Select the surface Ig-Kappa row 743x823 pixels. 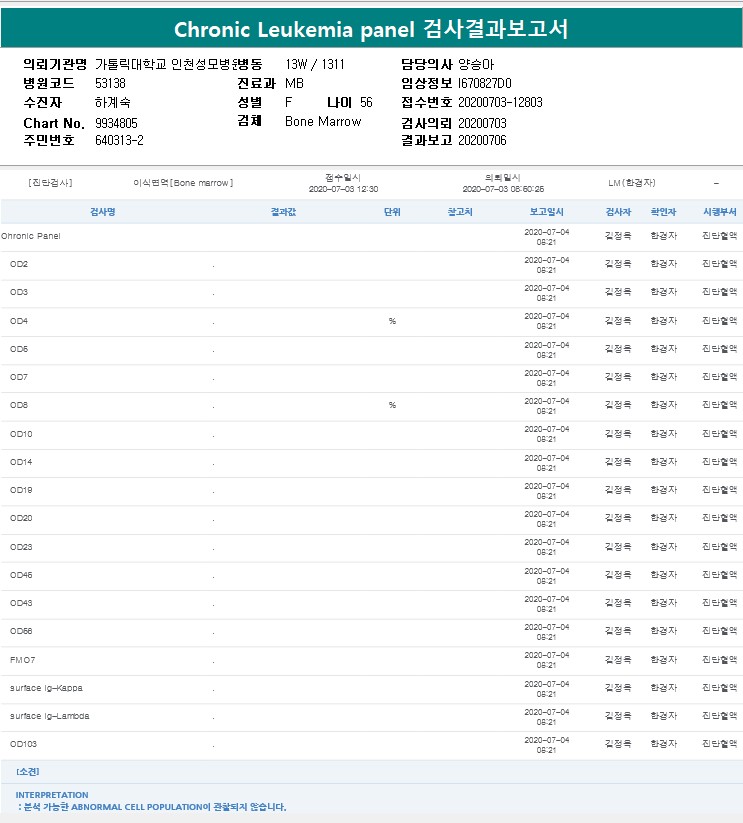click(46, 688)
